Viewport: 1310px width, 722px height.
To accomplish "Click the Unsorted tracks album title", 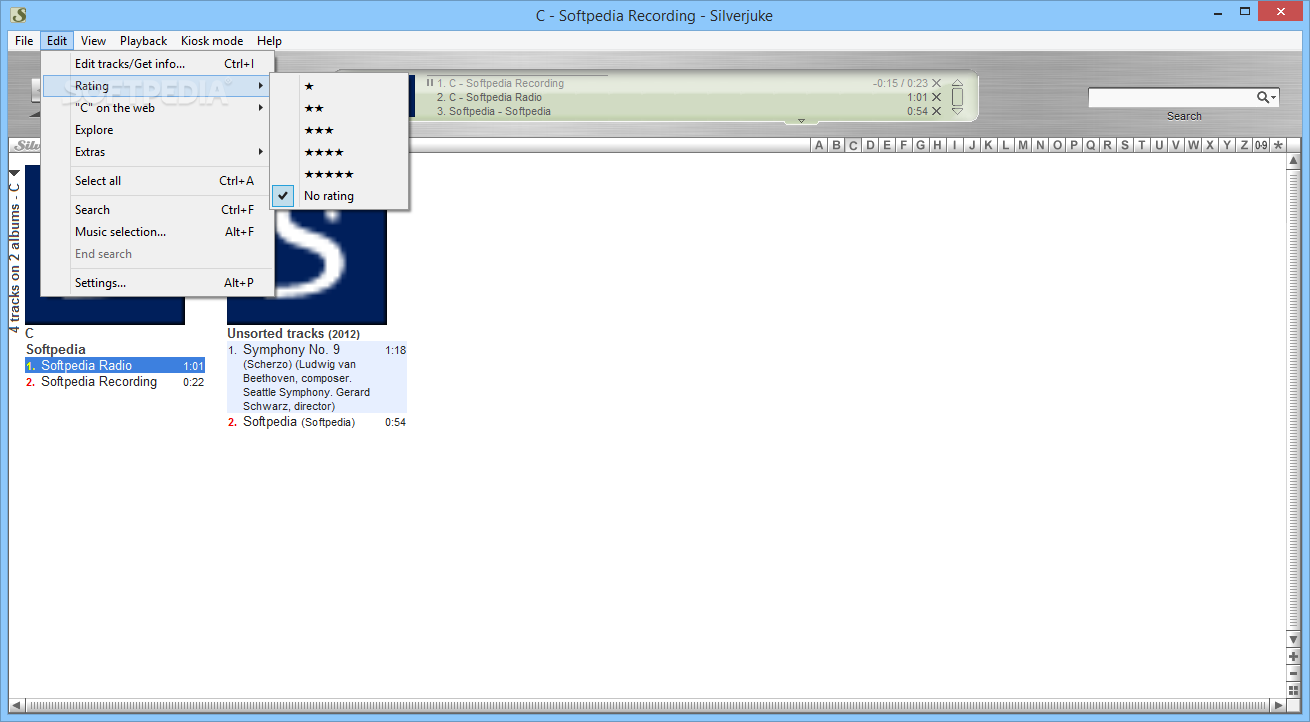I will (293, 333).
